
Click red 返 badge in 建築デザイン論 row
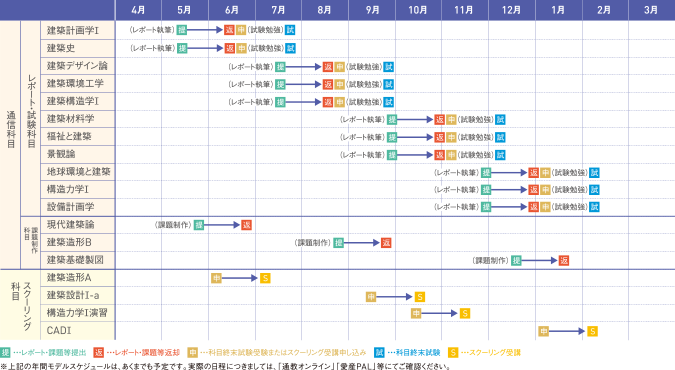click(x=328, y=66)
